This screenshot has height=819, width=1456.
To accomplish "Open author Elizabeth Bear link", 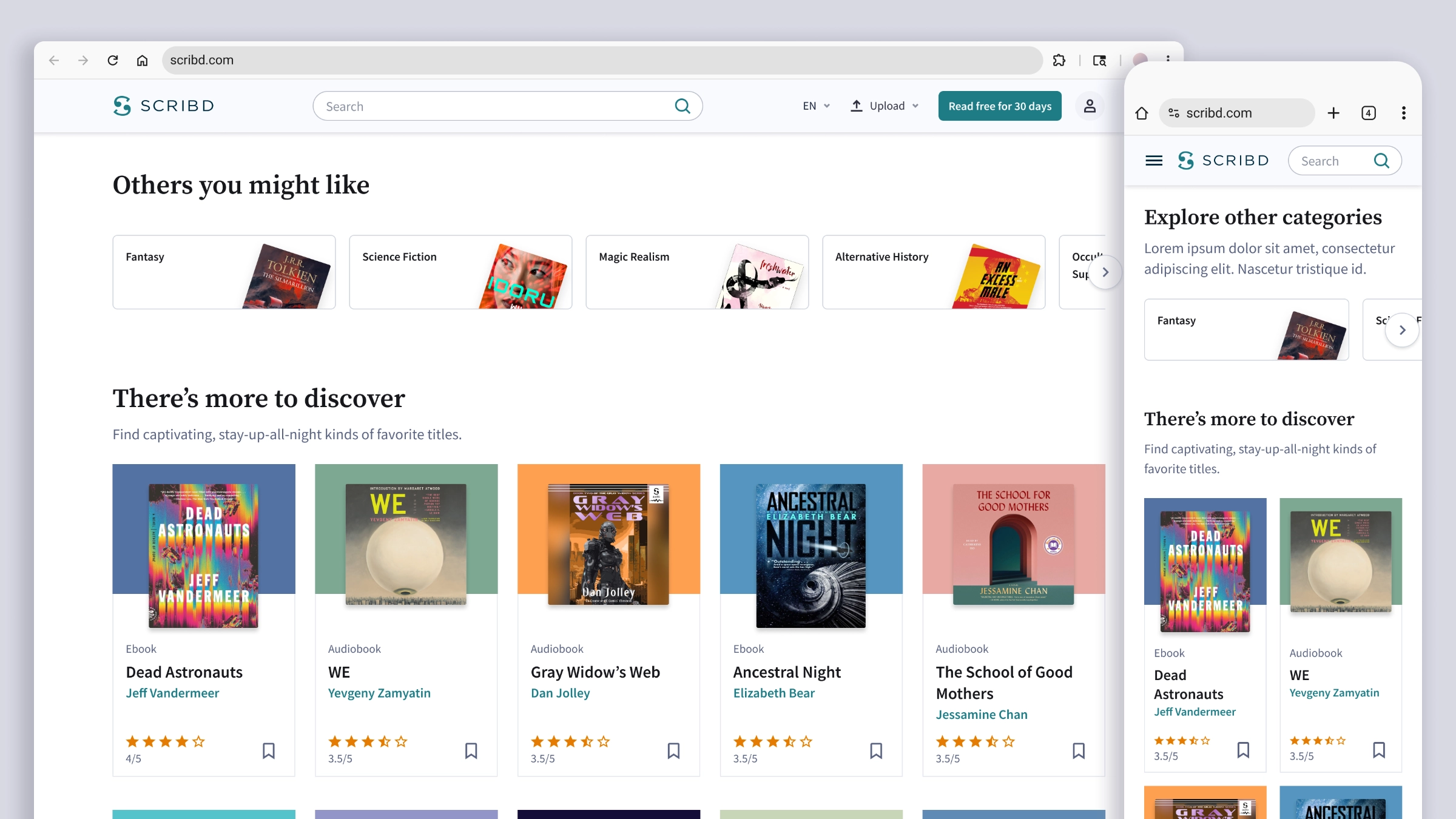I will point(773,693).
